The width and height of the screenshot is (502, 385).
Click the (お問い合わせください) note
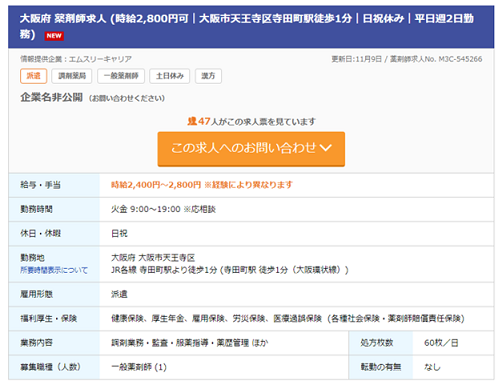[127, 98]
